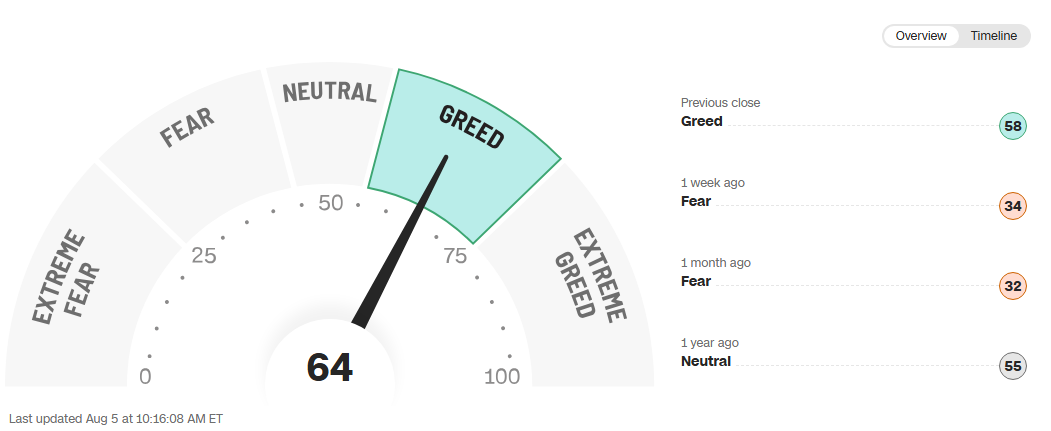Click the 1 month ago 32 badge
The height and width of the screenshot is (431, 1051).
tap(1012, 286)
